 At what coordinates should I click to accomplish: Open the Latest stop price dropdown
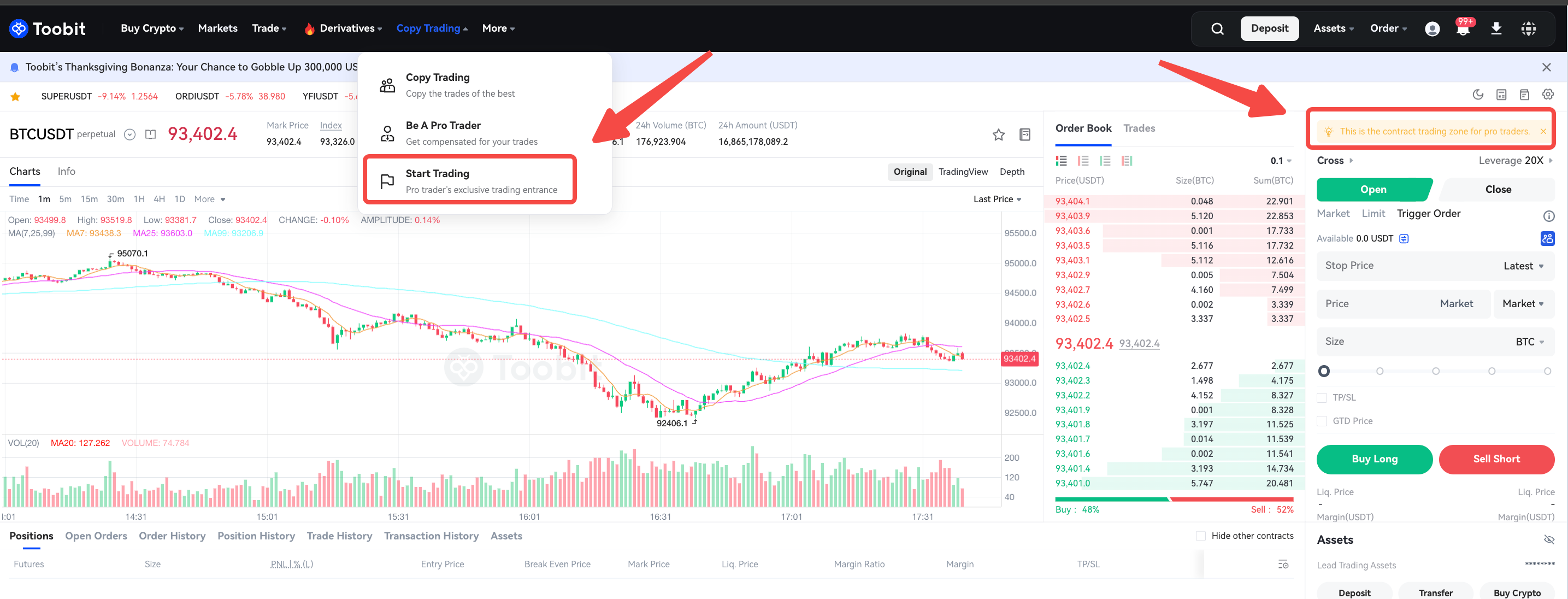(x=1523, y=266)
